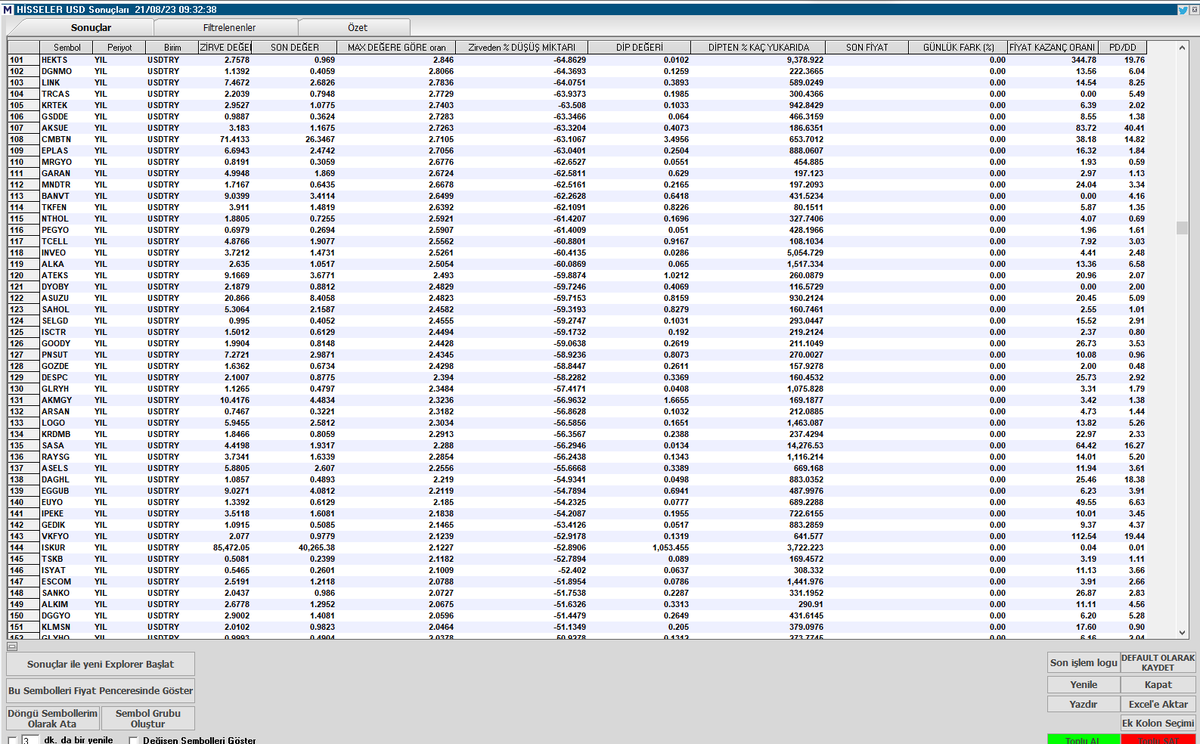Select the ASELS symbol cell
This screenshot has height=744, width=1200.
coord(66,467)
